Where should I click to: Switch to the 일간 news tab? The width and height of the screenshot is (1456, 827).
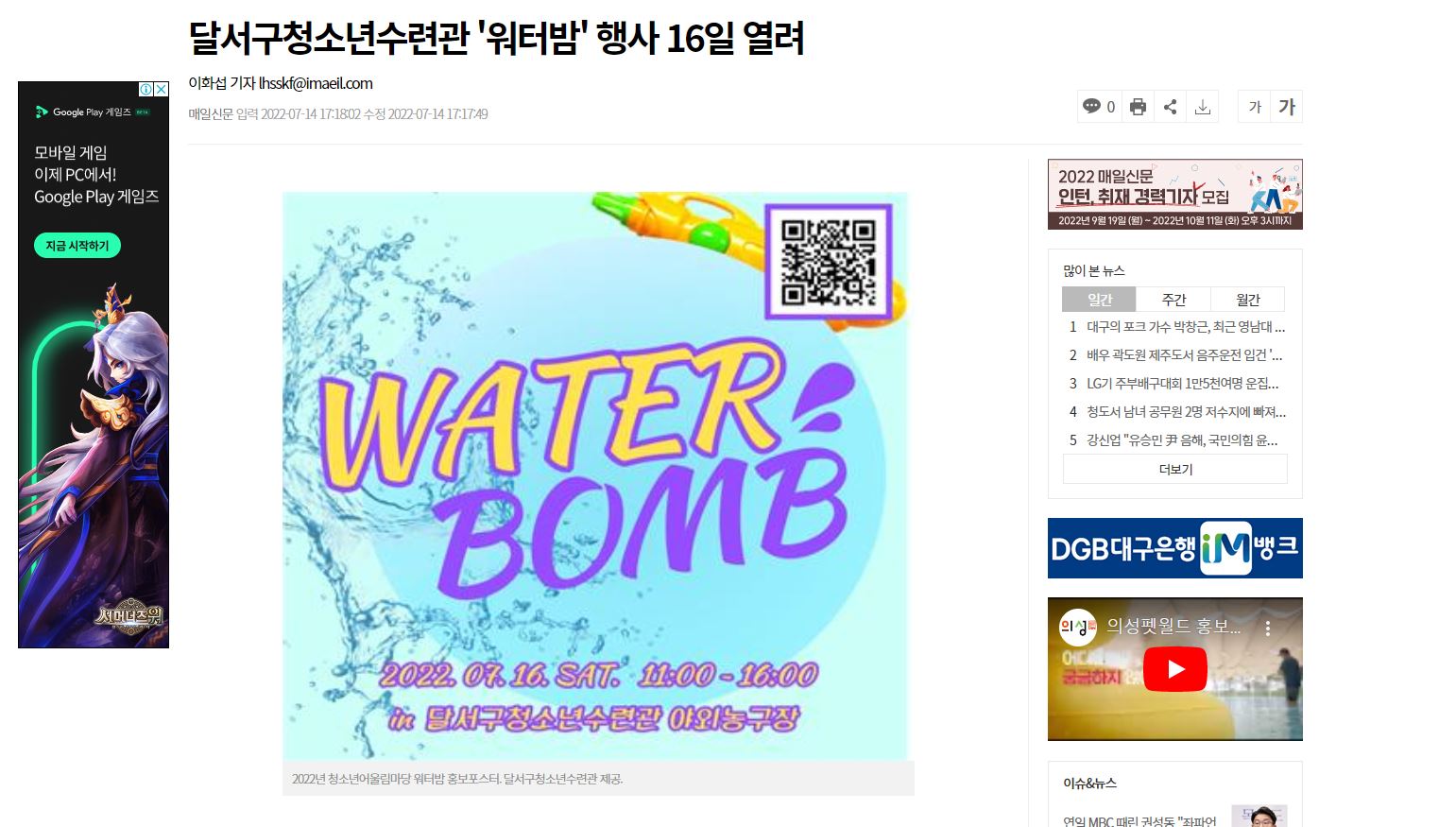1099,300
